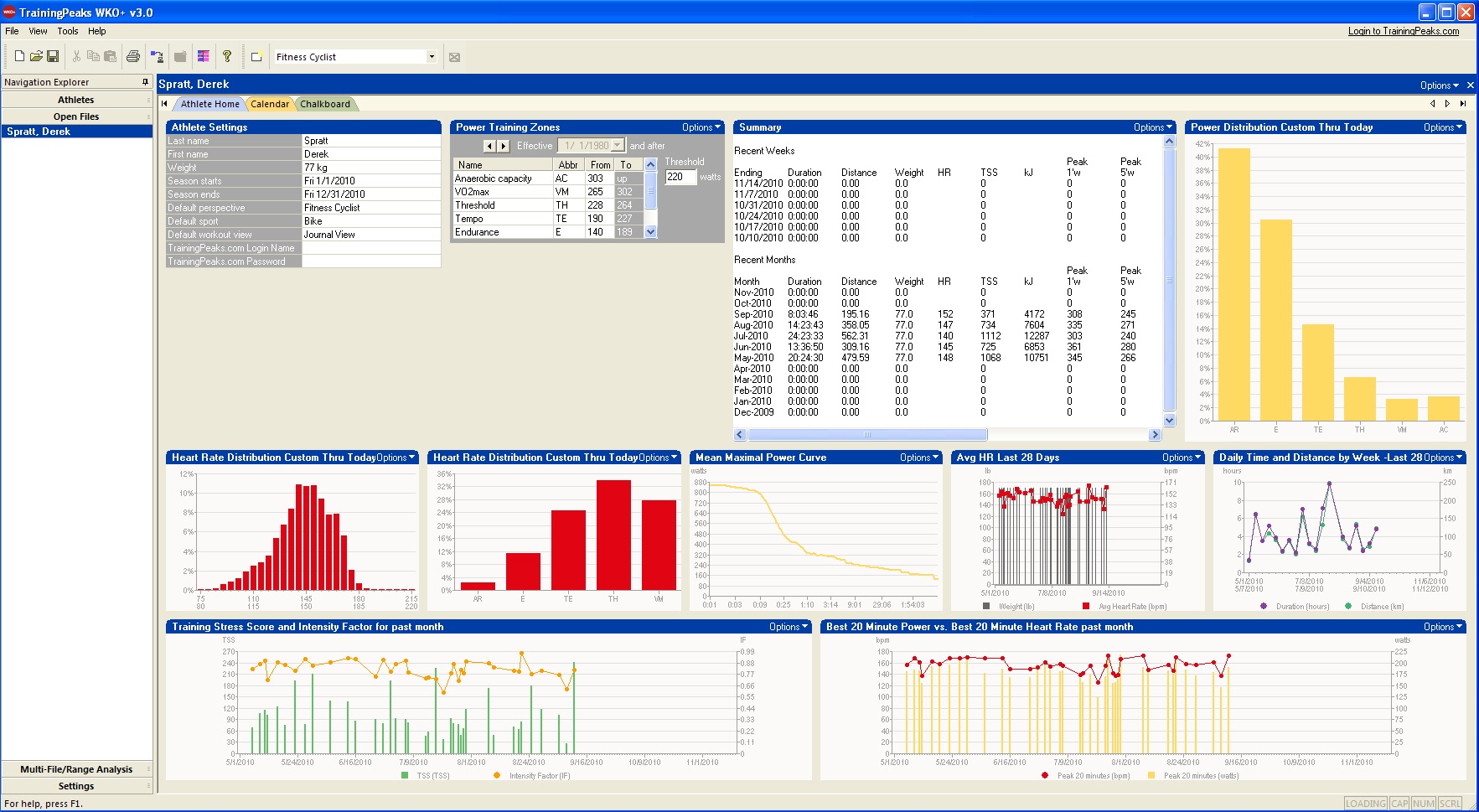Go to previous power zone date
The width and height of the screenshot is (1479, 812).
(x=489, y=146)
